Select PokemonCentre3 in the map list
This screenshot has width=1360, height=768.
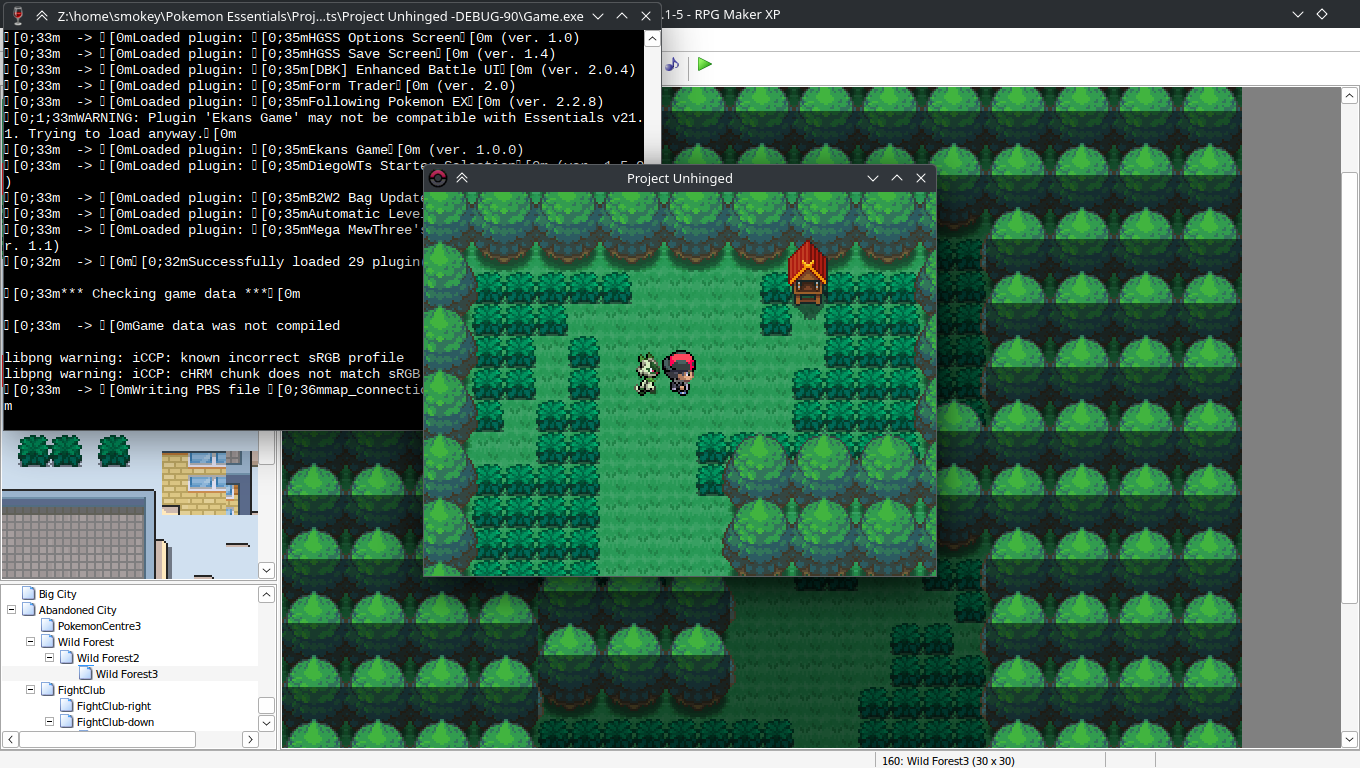click(x=98, y=626)
